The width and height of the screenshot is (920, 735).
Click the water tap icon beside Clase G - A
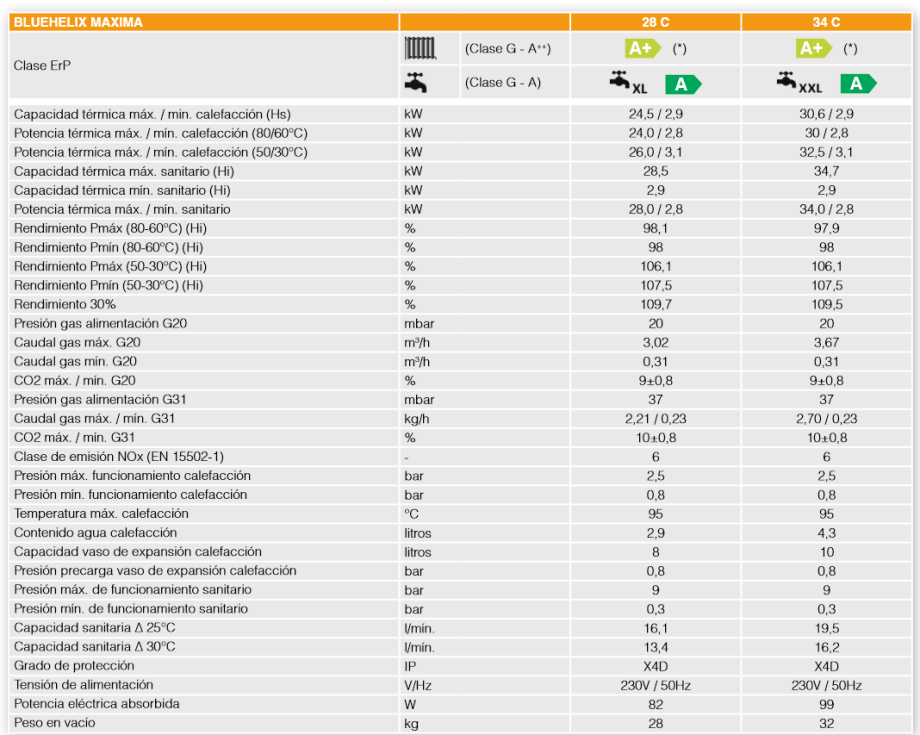pos(416,83)
